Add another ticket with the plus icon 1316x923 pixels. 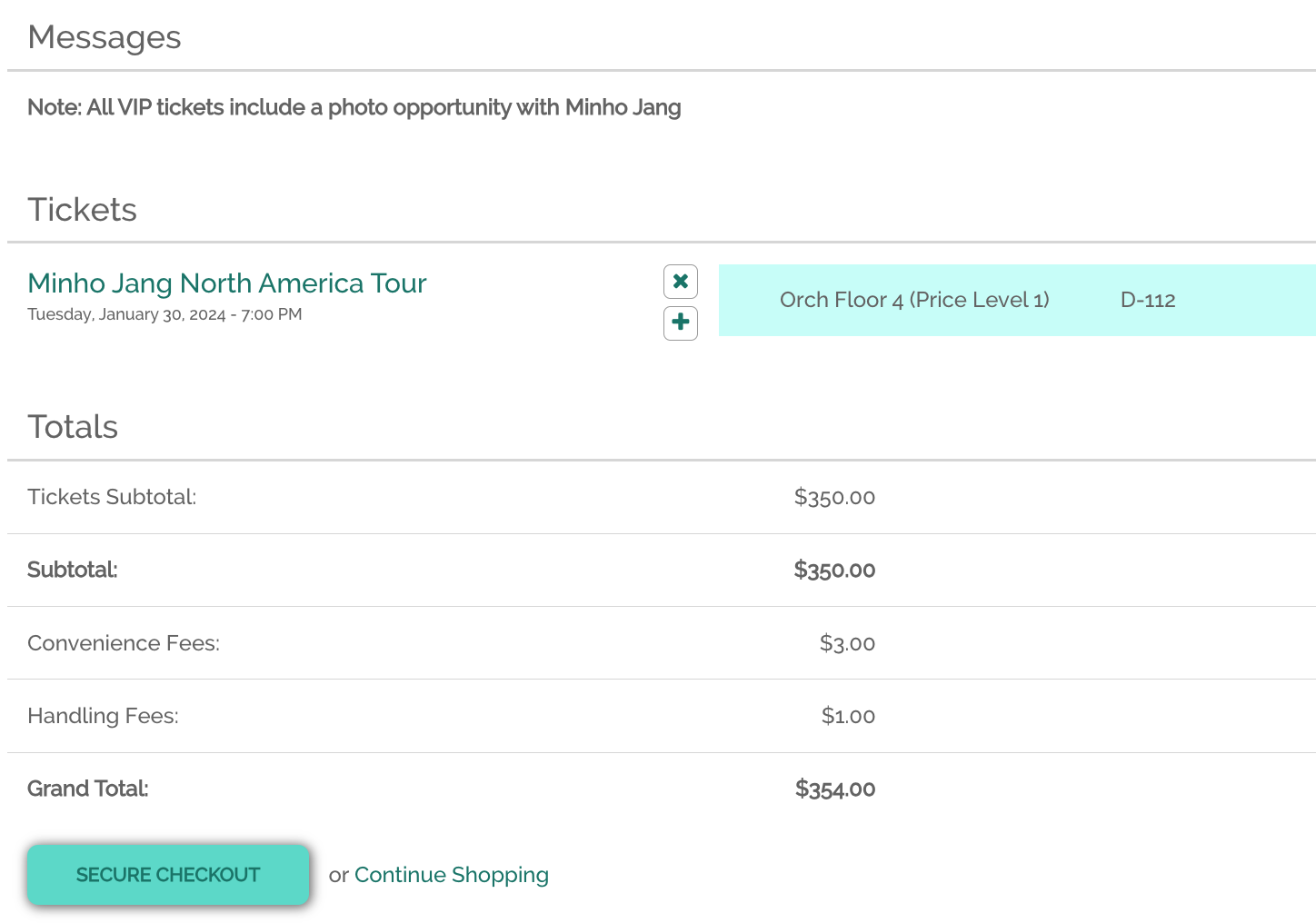pyautogui.click(x=681, y=323)
